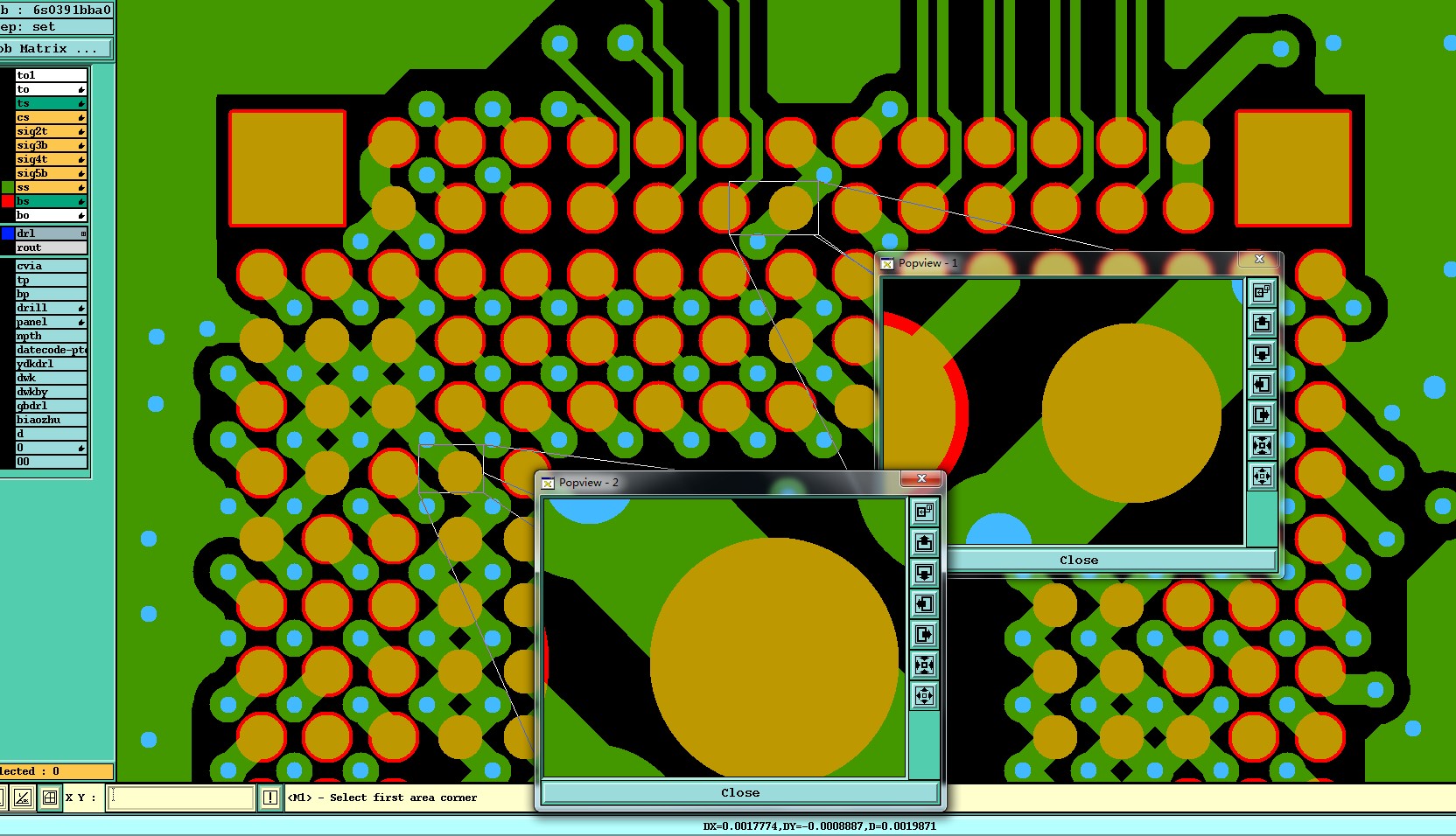Click the red color swatch beside bs layer
The width and height of the screenshot is (1456, 836).
tap(8, 201)
